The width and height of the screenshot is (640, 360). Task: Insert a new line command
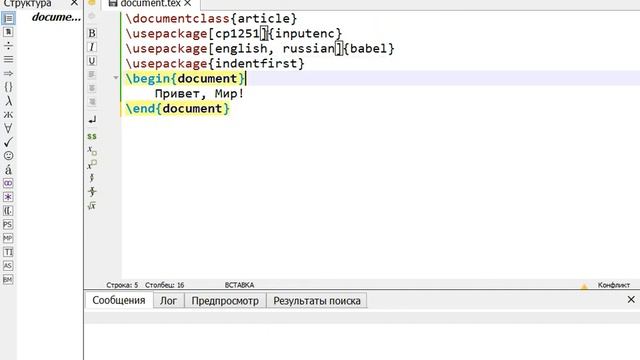coord(92,120)
